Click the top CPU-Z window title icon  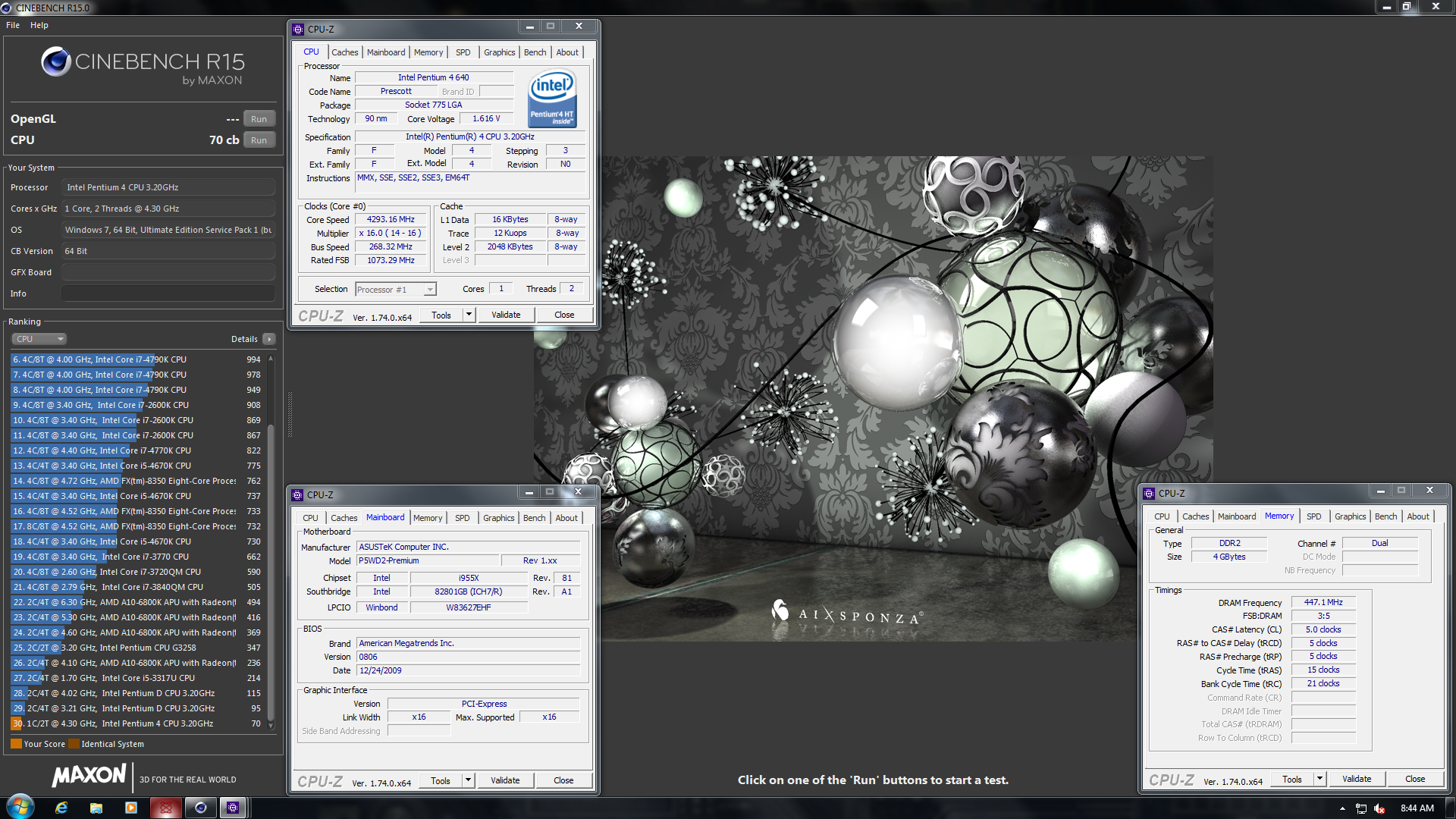tap(298, 29)
